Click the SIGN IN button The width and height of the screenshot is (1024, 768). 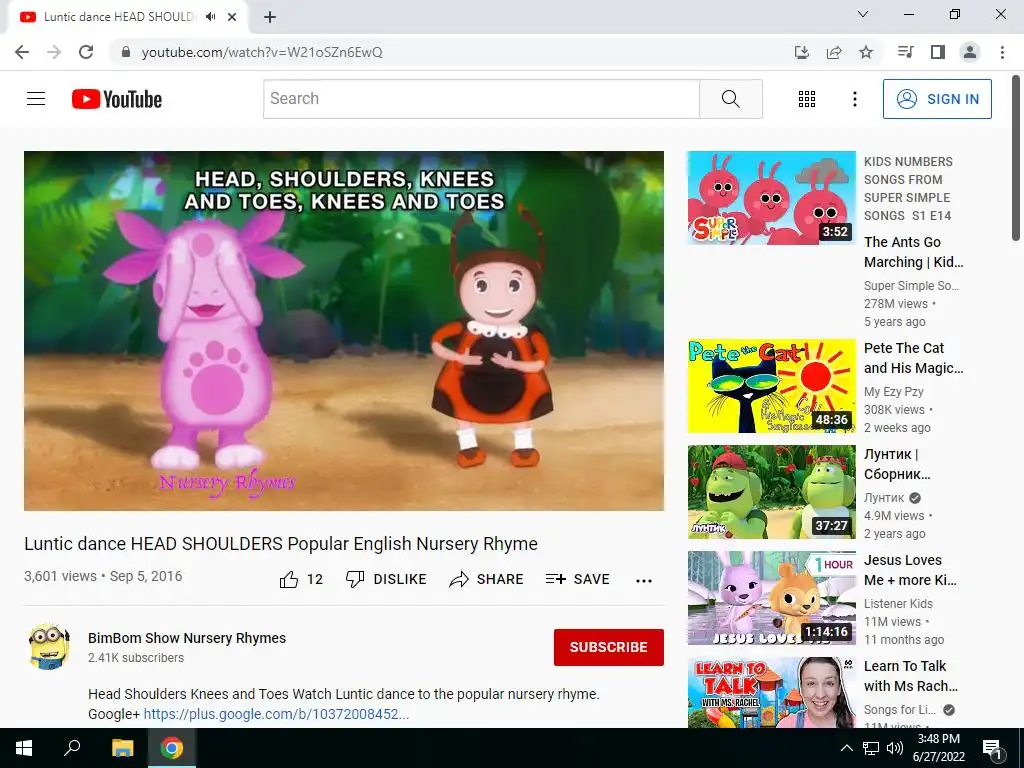937,99
